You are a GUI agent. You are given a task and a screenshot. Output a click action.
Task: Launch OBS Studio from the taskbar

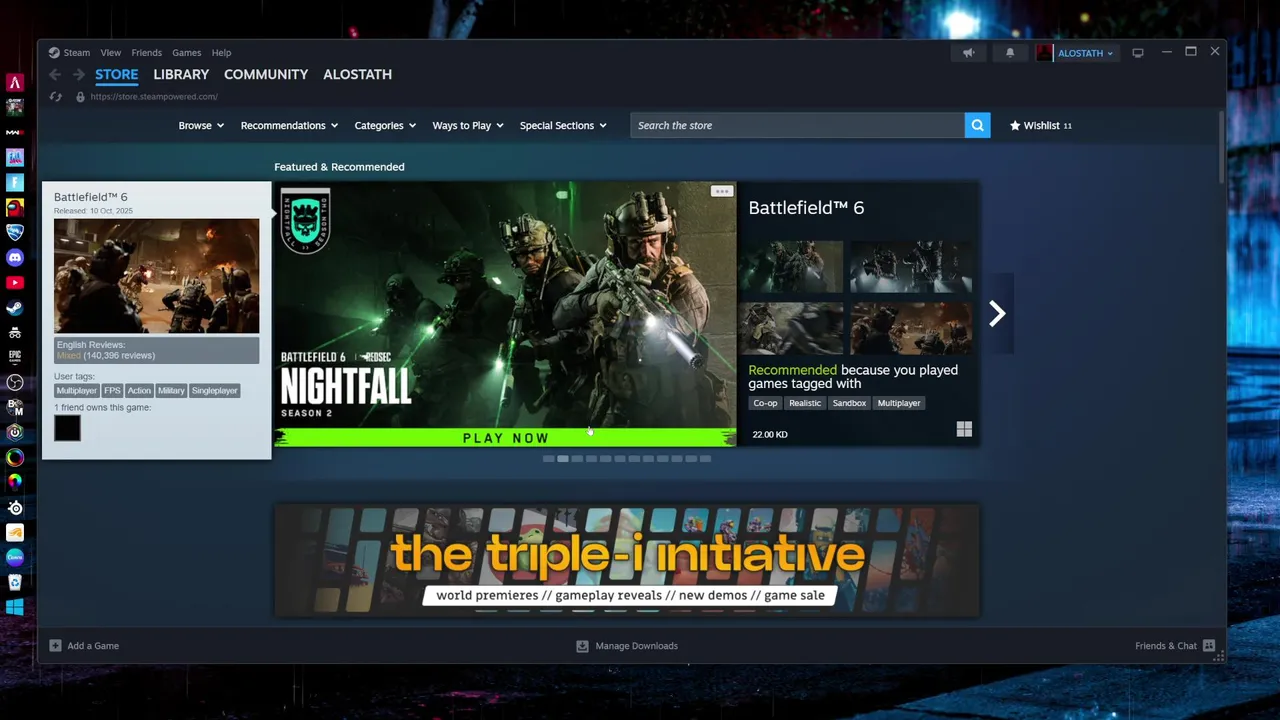[15, 383]
